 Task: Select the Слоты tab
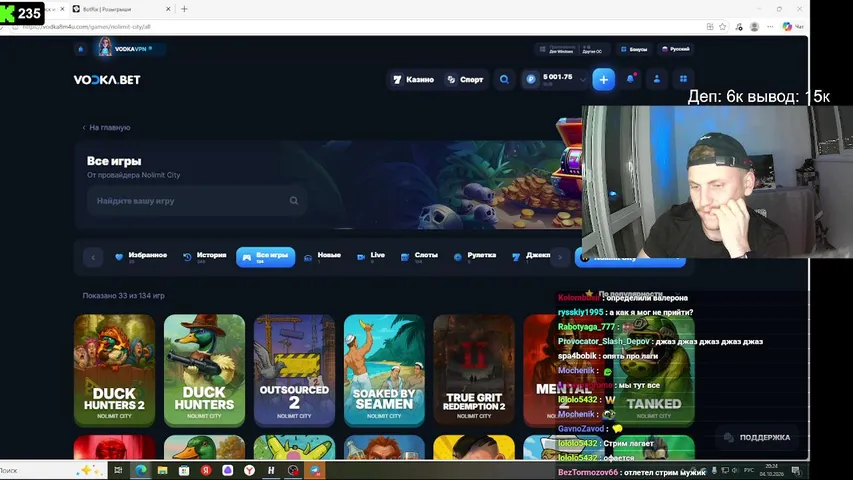pos(419,257)
